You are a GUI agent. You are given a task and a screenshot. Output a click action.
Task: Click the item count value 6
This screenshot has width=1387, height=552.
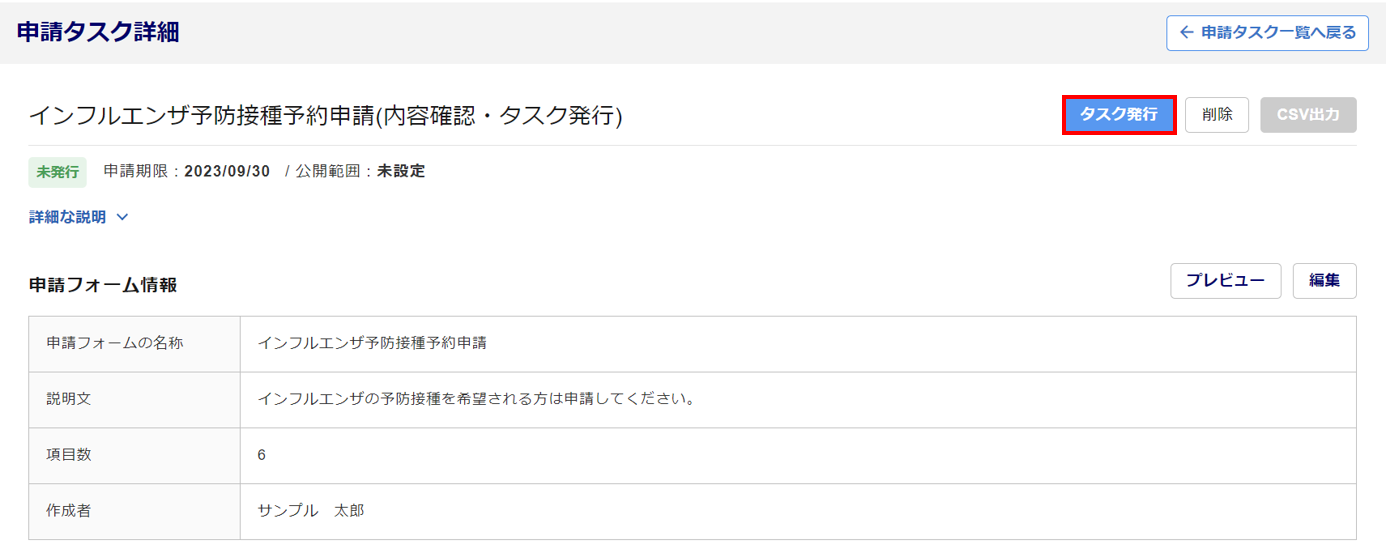pyautogui.click(x=262, y=455)
